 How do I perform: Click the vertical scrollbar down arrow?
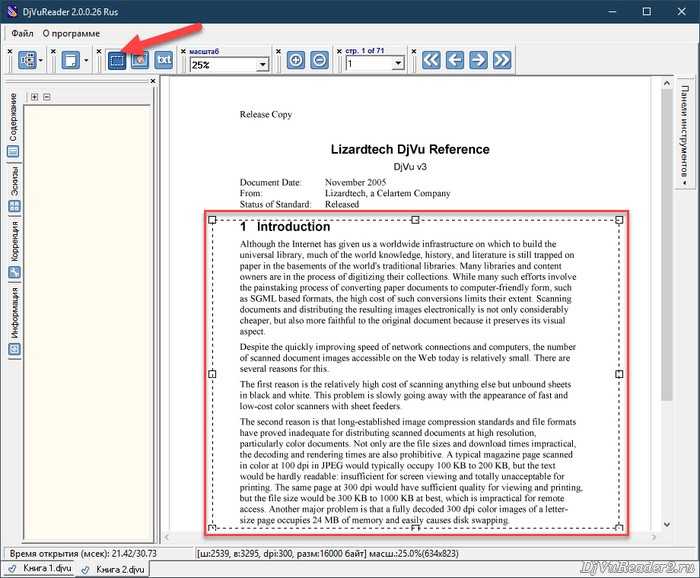tap(667, 524)
